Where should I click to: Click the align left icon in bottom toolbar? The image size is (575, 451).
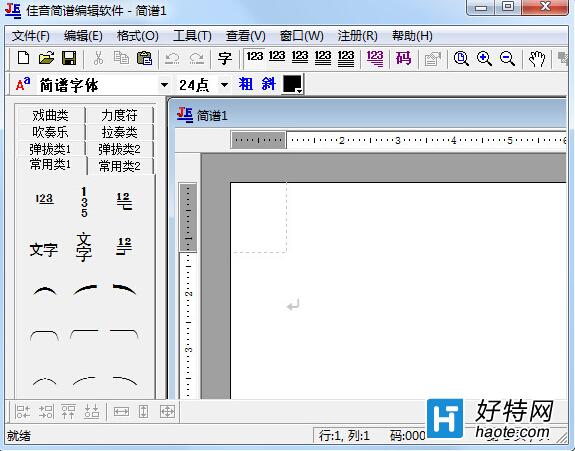tap(22, 411)
